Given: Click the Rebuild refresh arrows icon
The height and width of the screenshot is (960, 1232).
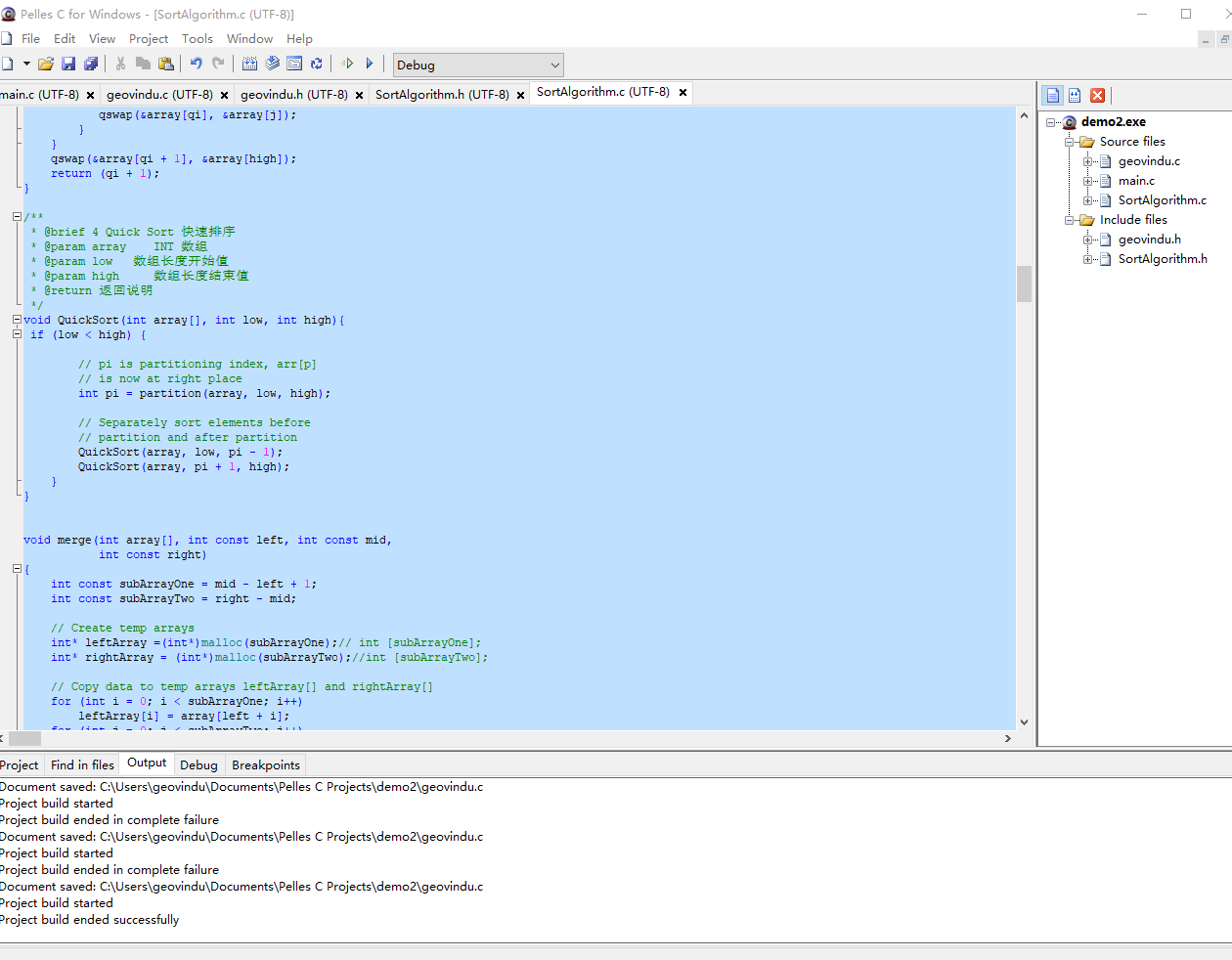Looking at the screenshot, I should coord(316,65).
